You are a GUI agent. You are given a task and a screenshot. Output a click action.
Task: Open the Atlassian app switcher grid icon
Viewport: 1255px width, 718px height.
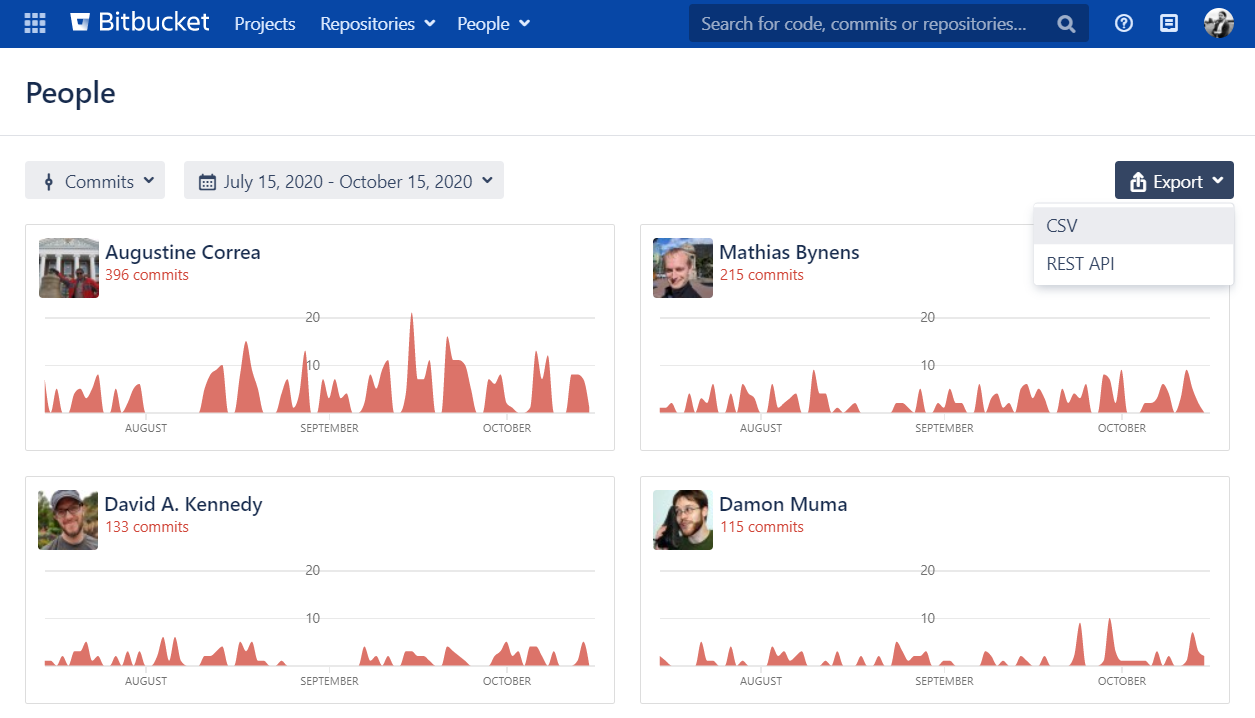click(35, 22)
